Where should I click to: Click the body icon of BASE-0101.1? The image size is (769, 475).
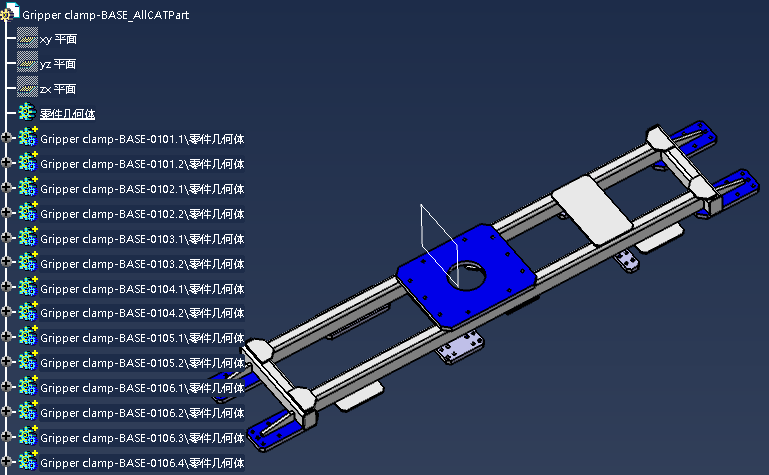27,138
